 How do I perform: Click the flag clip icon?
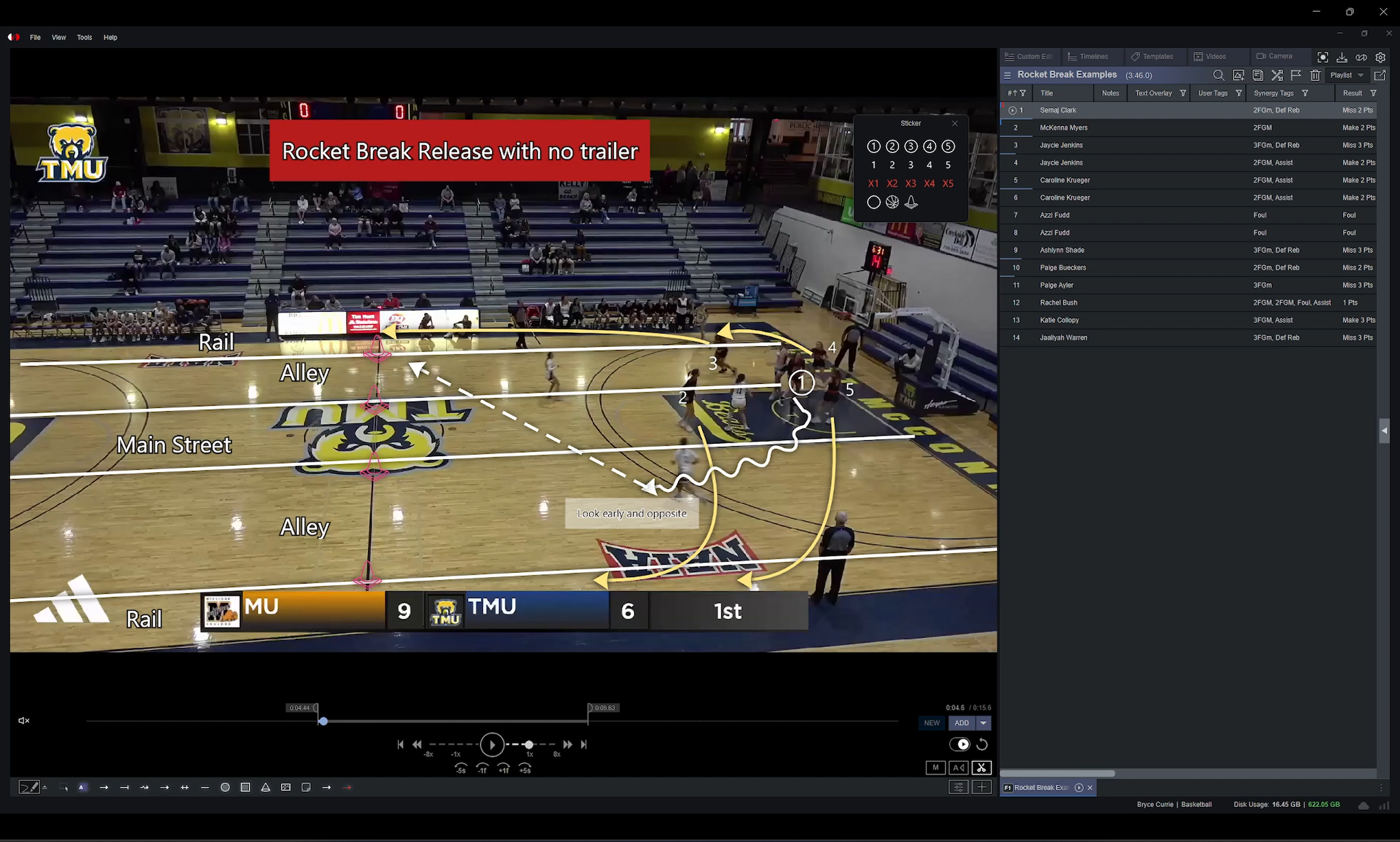1296,75
